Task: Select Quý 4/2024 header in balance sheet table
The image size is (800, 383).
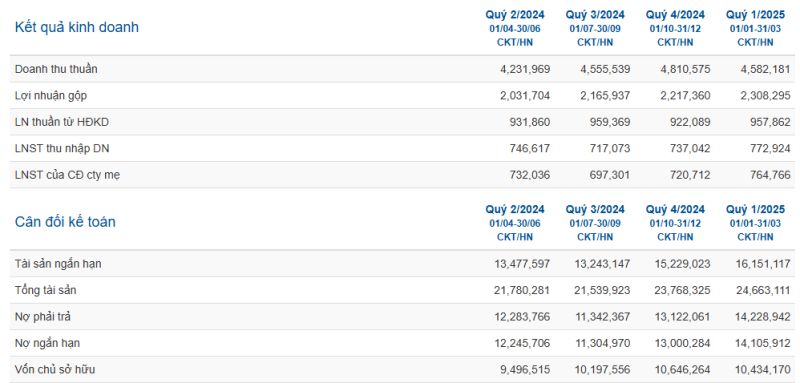Action: 675,209
